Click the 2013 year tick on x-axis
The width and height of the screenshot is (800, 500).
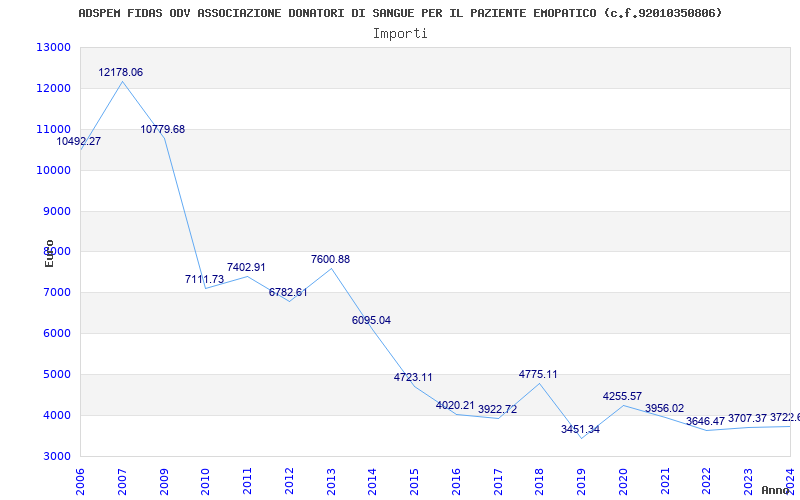click(331, 478)
